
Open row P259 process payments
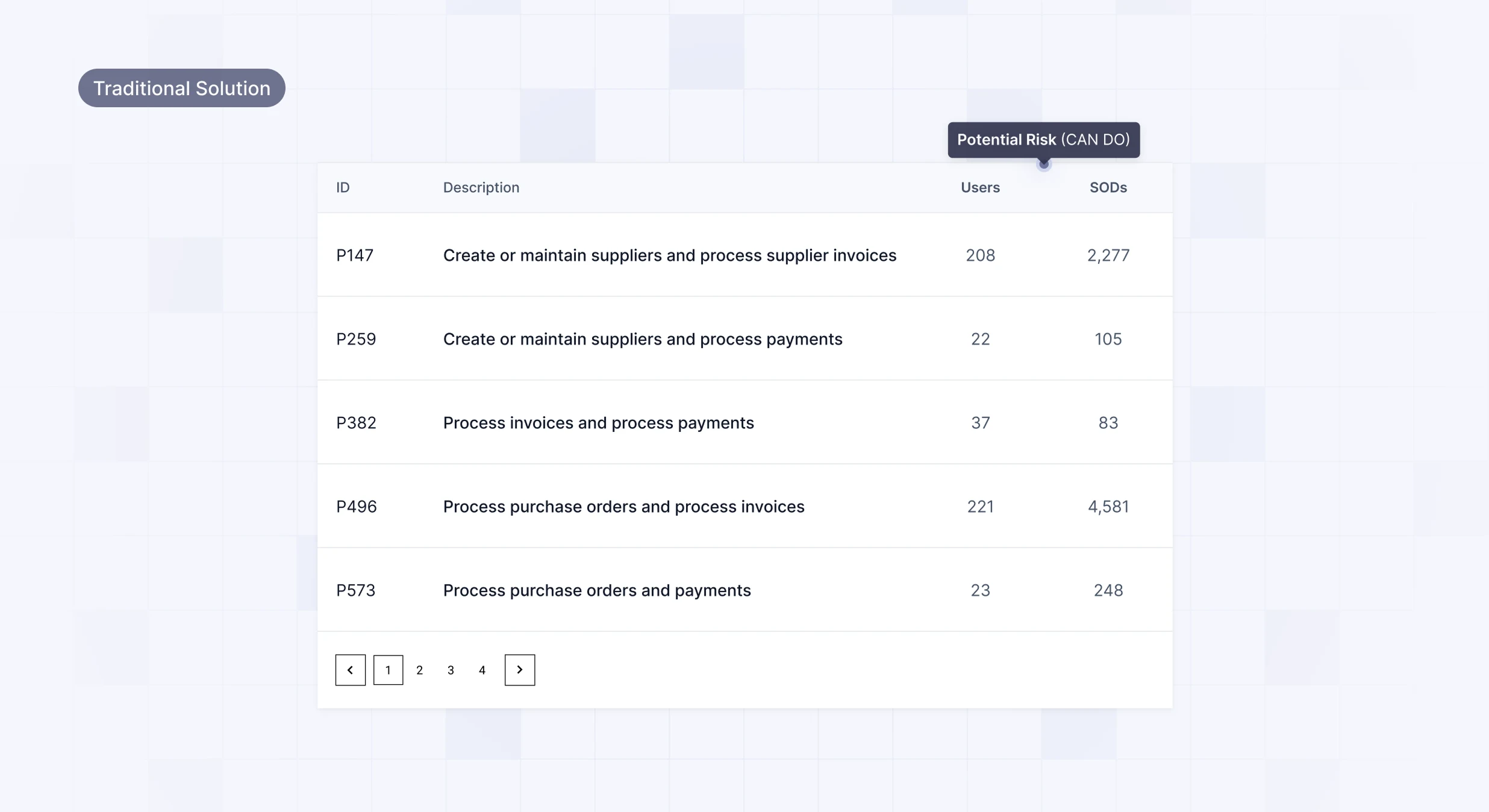642,339
